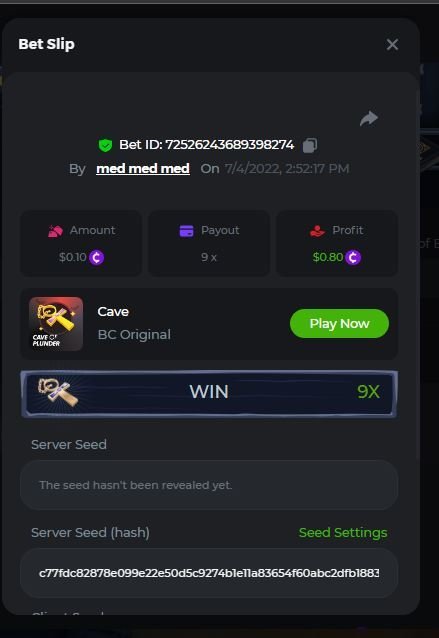Close the Bet Slip dialog
This screenshot has height=638, width=439.
click(392, 44)
